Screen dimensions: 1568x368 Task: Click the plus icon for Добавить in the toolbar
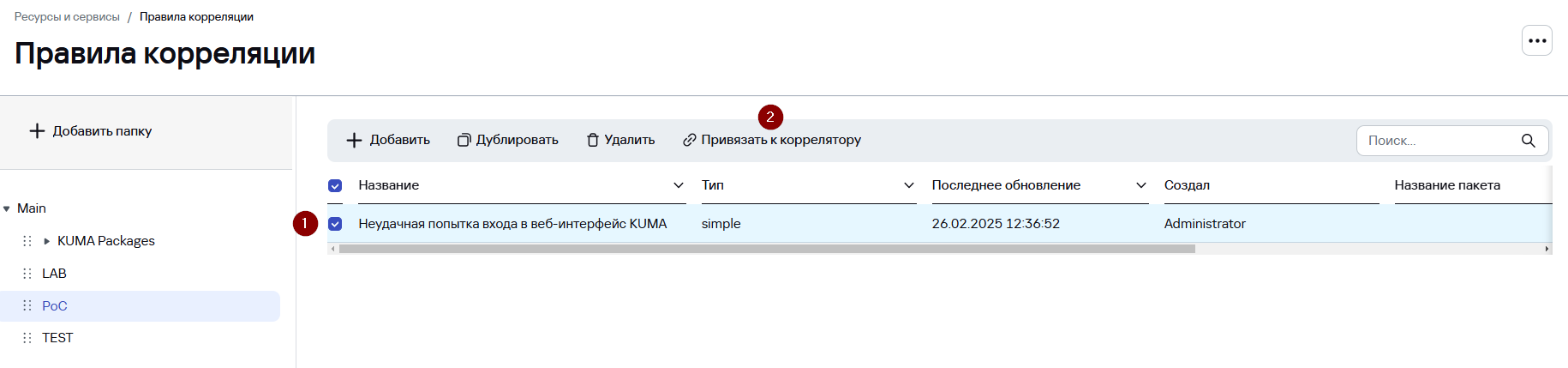354,140
